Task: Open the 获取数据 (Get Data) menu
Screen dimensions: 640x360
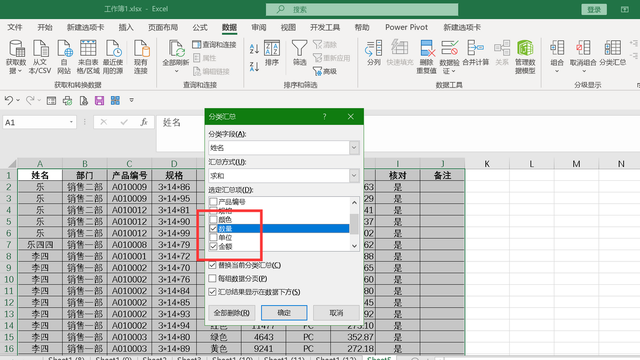Action: [16, 57]
